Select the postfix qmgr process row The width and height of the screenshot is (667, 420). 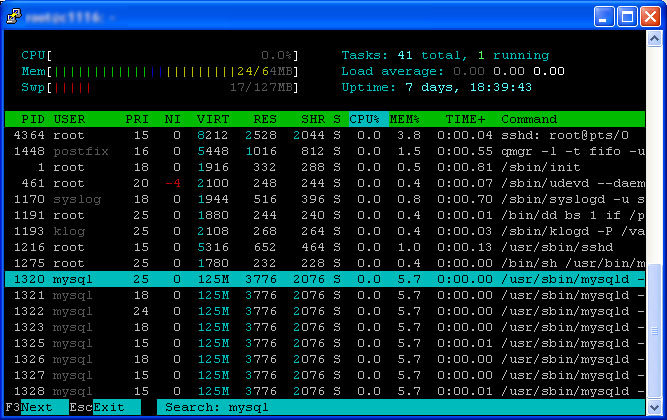(325, 151)
